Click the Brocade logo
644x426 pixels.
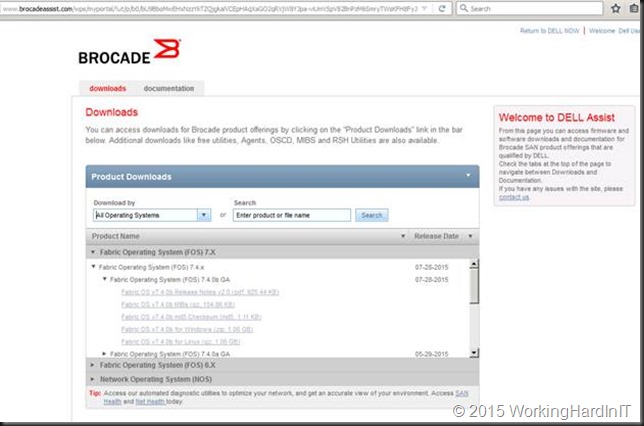click(x=129, y=52)
